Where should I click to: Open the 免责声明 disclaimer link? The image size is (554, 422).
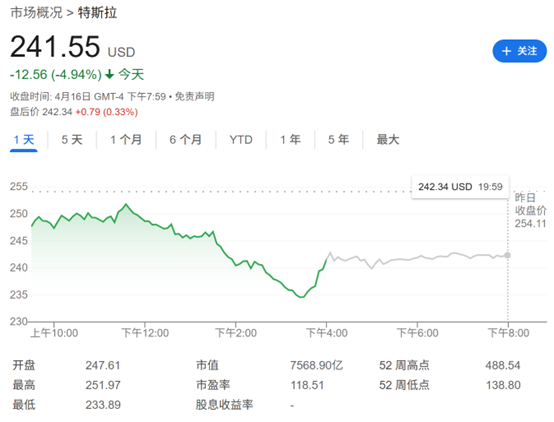[x=195, y=96]
